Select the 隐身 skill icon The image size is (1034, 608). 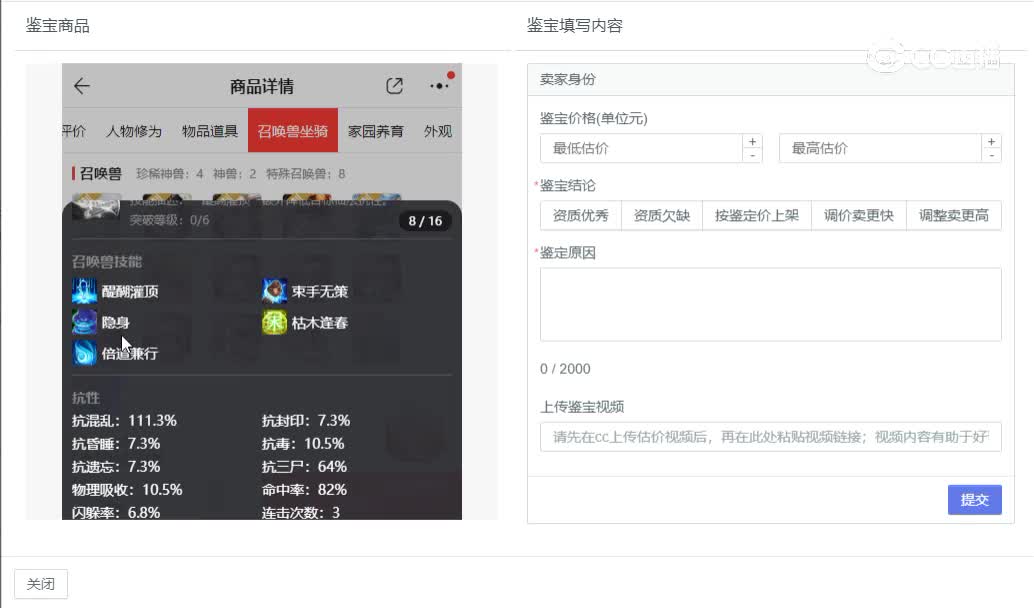click(x=84, y=322)
